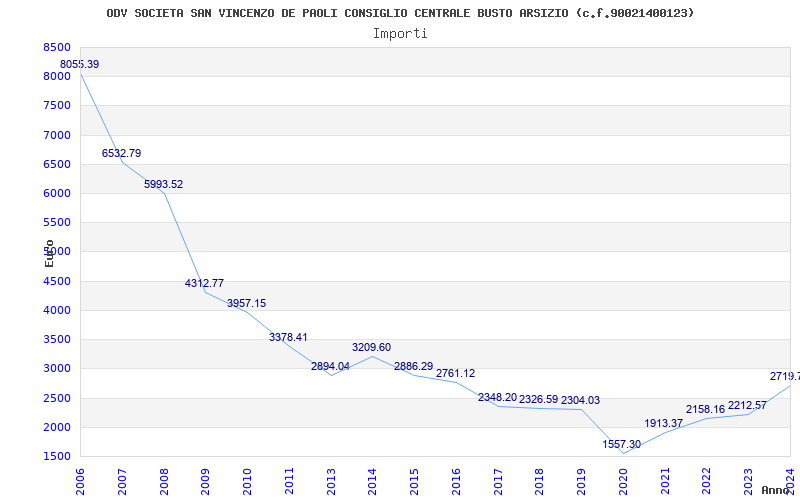Click x-axis year label 2022
This screenshot has width=800, height=500.
(707, 482)
